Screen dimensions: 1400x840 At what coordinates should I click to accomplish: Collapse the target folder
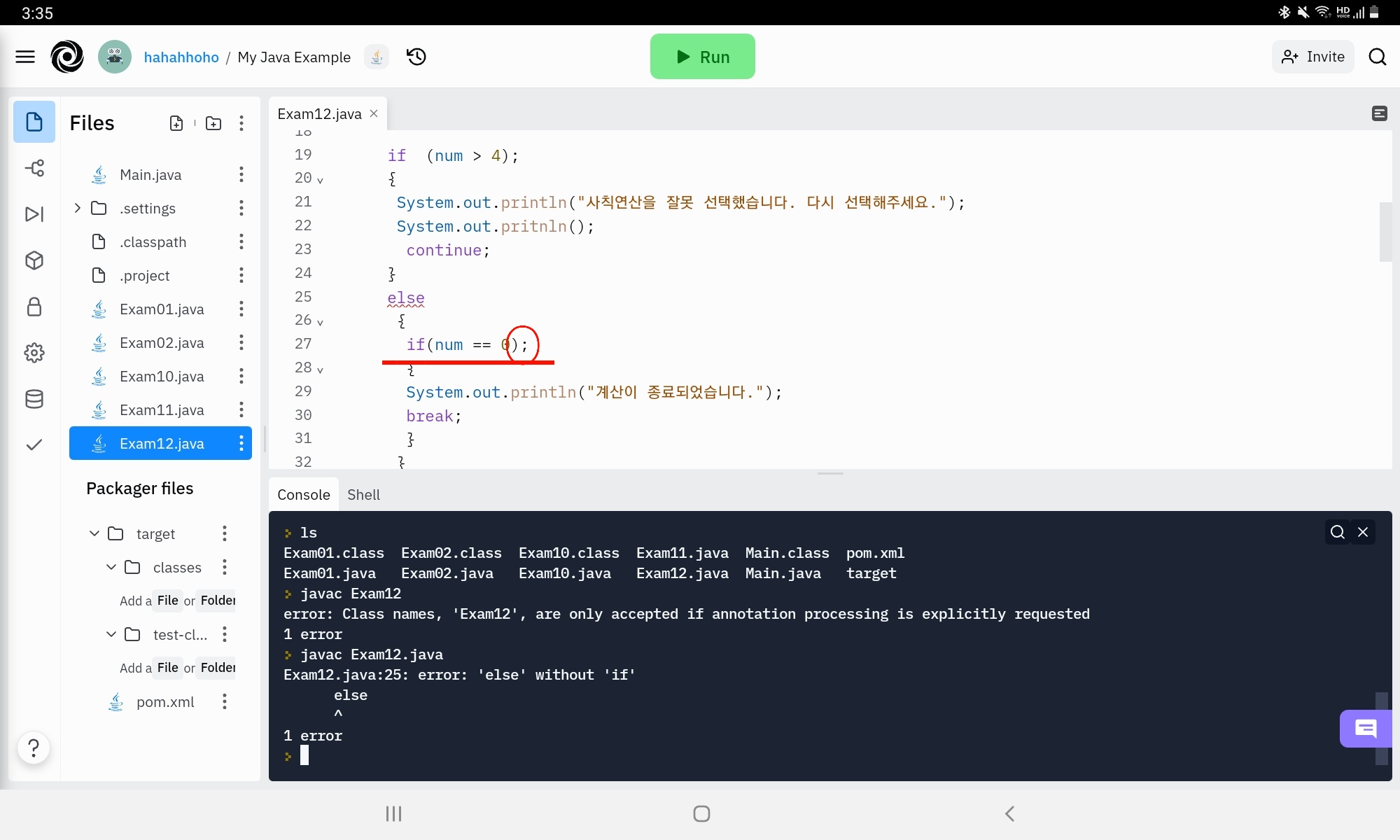click(x=94, y=533)
